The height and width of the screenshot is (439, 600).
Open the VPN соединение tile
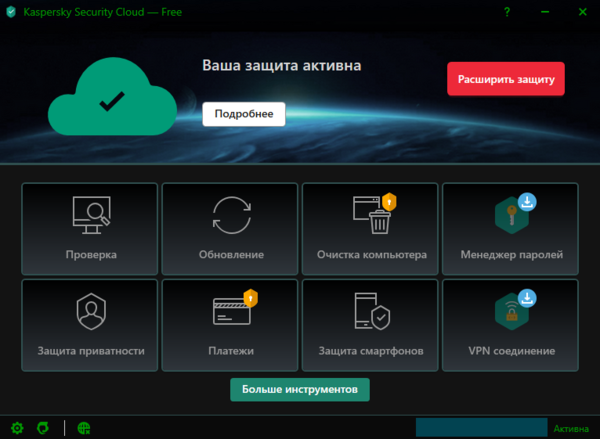coord(510,325)
